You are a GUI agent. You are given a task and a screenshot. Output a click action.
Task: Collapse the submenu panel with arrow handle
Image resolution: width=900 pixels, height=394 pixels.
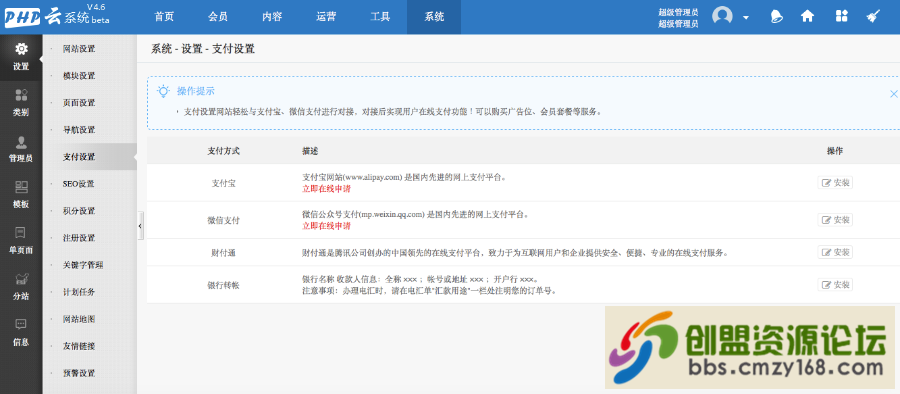pos(141,226)
